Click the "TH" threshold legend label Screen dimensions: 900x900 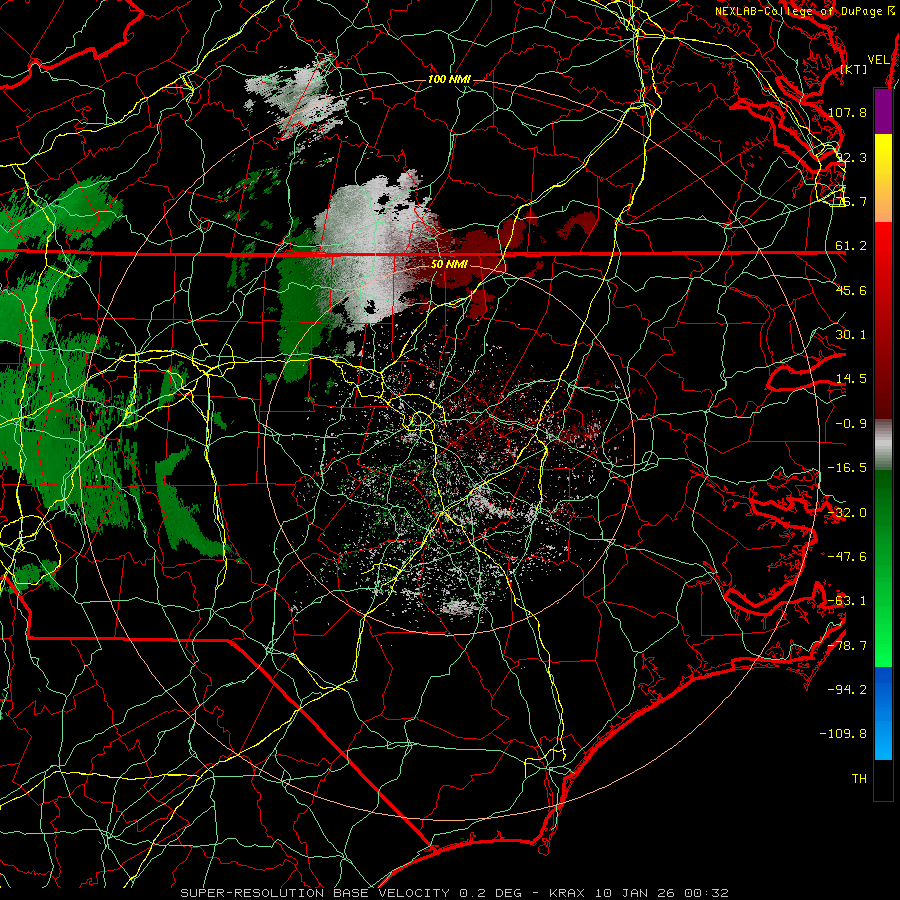tap(859, 779)
